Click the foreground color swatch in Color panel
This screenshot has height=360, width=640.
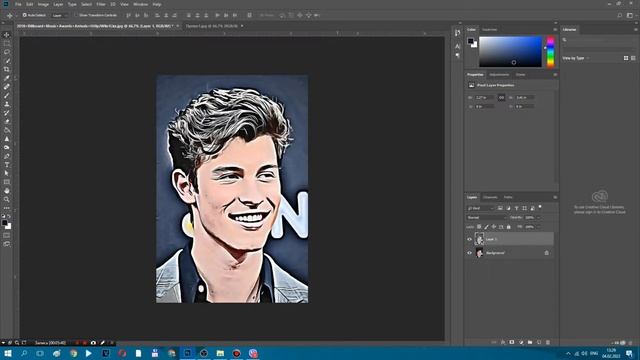[x=471, y=41]
